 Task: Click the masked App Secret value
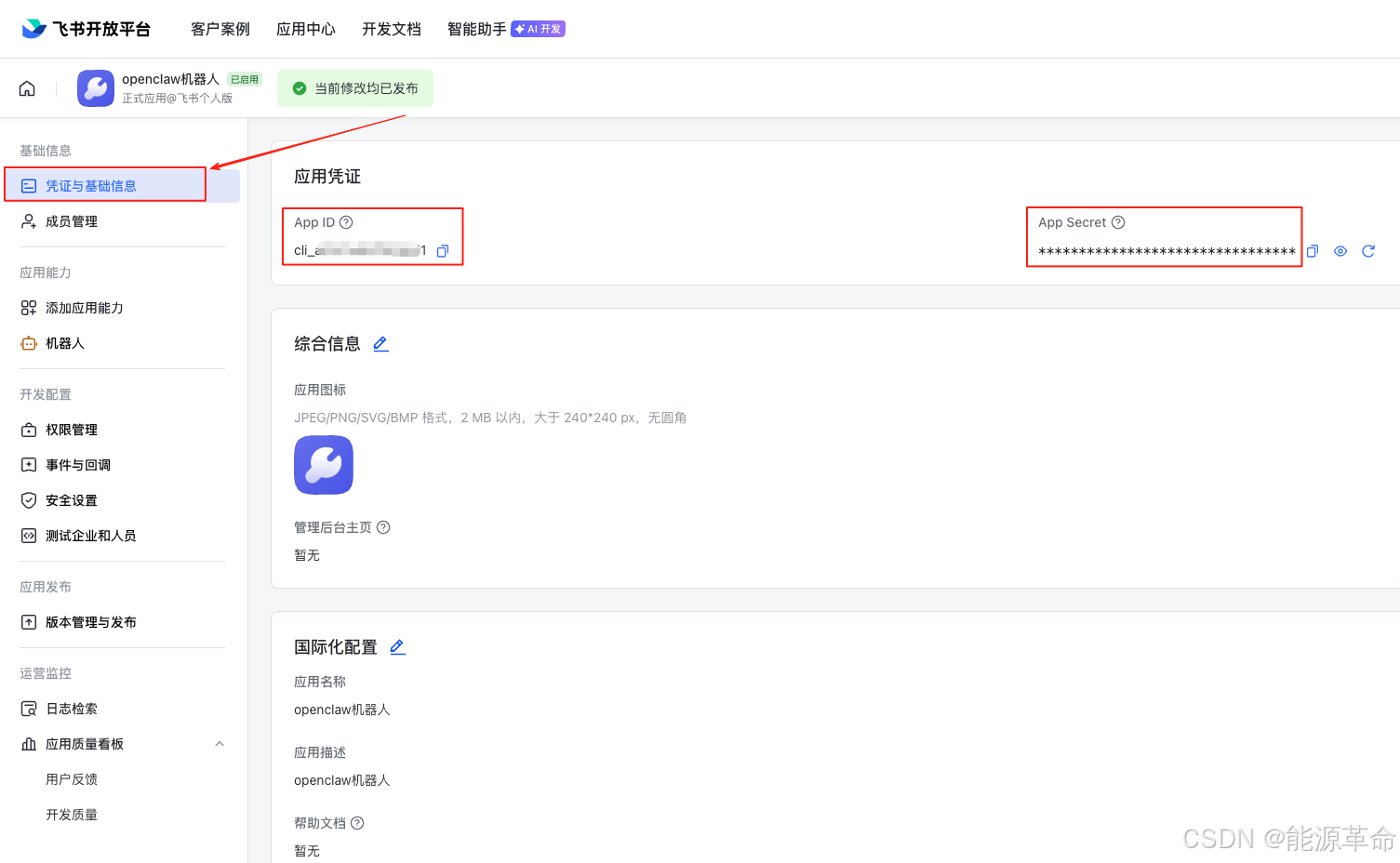point(1167,252)
